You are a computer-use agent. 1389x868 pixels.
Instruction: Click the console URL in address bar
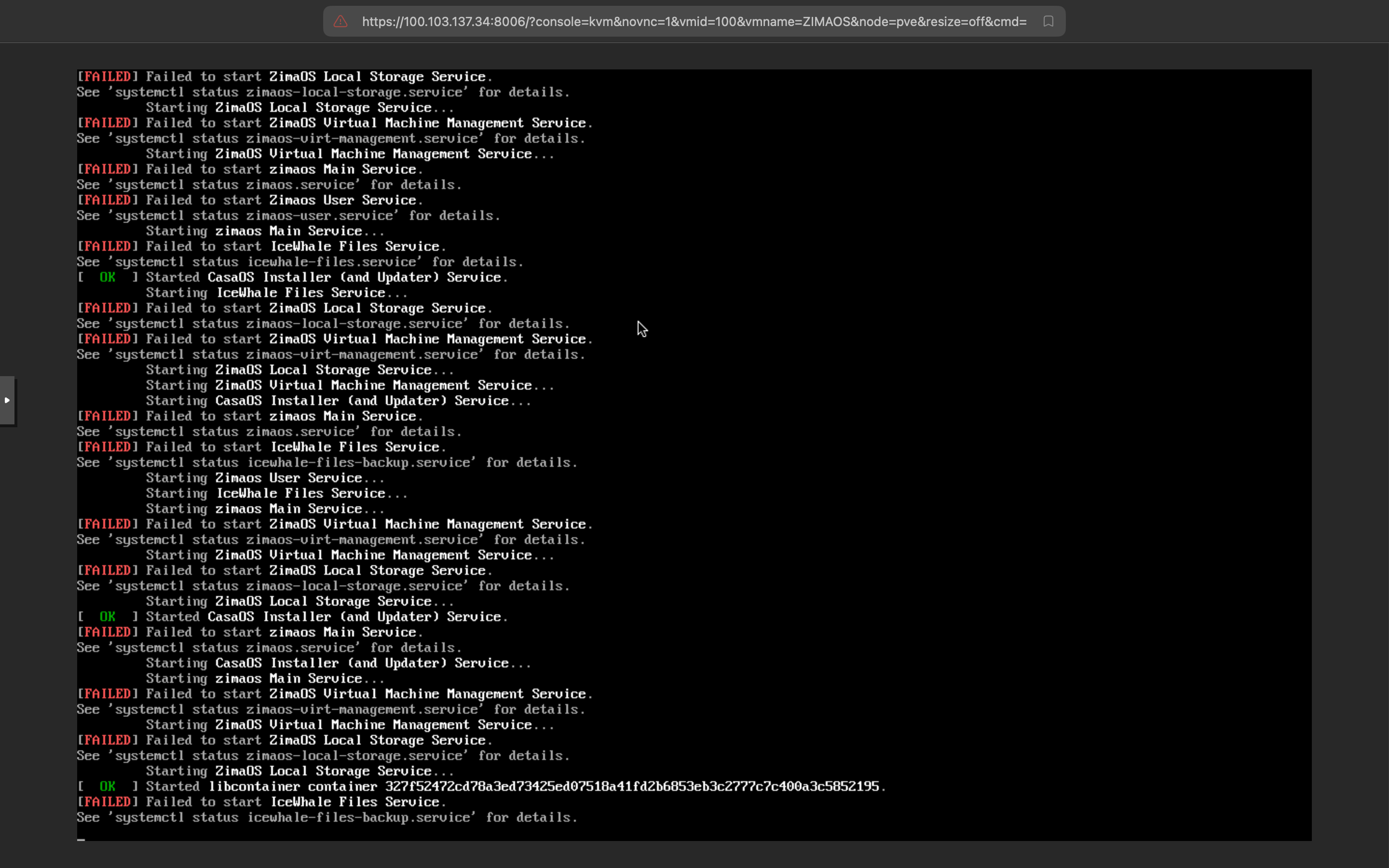pos(694,22)
